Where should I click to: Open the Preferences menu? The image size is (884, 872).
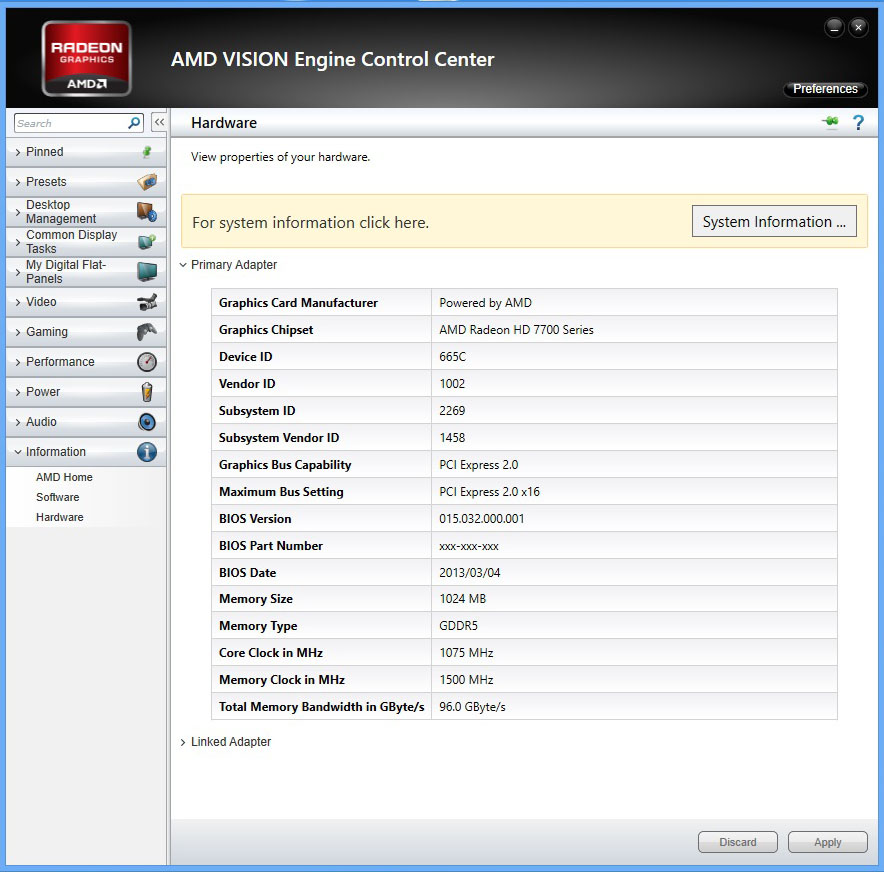point(825,88)
